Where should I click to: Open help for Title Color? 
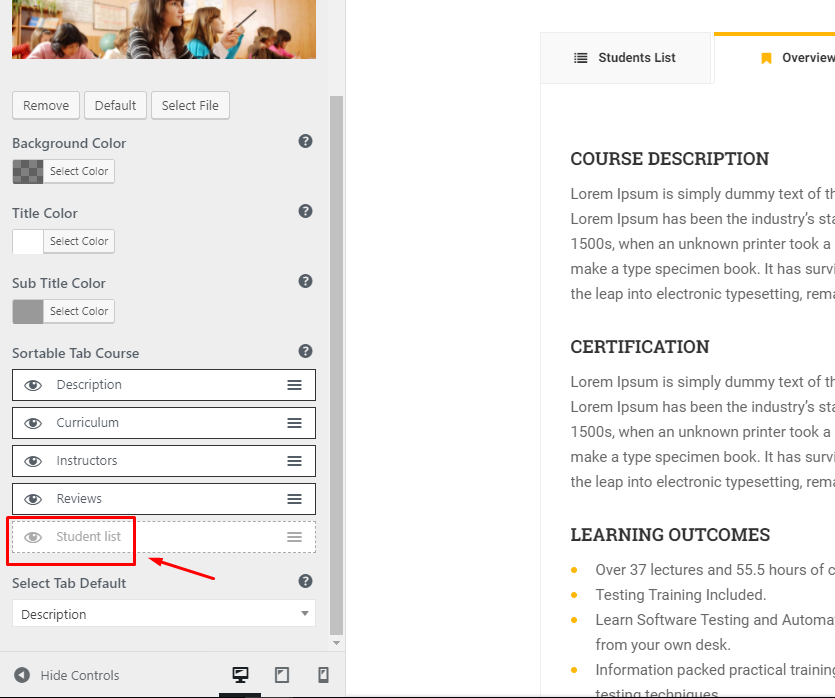click(305, 211)
